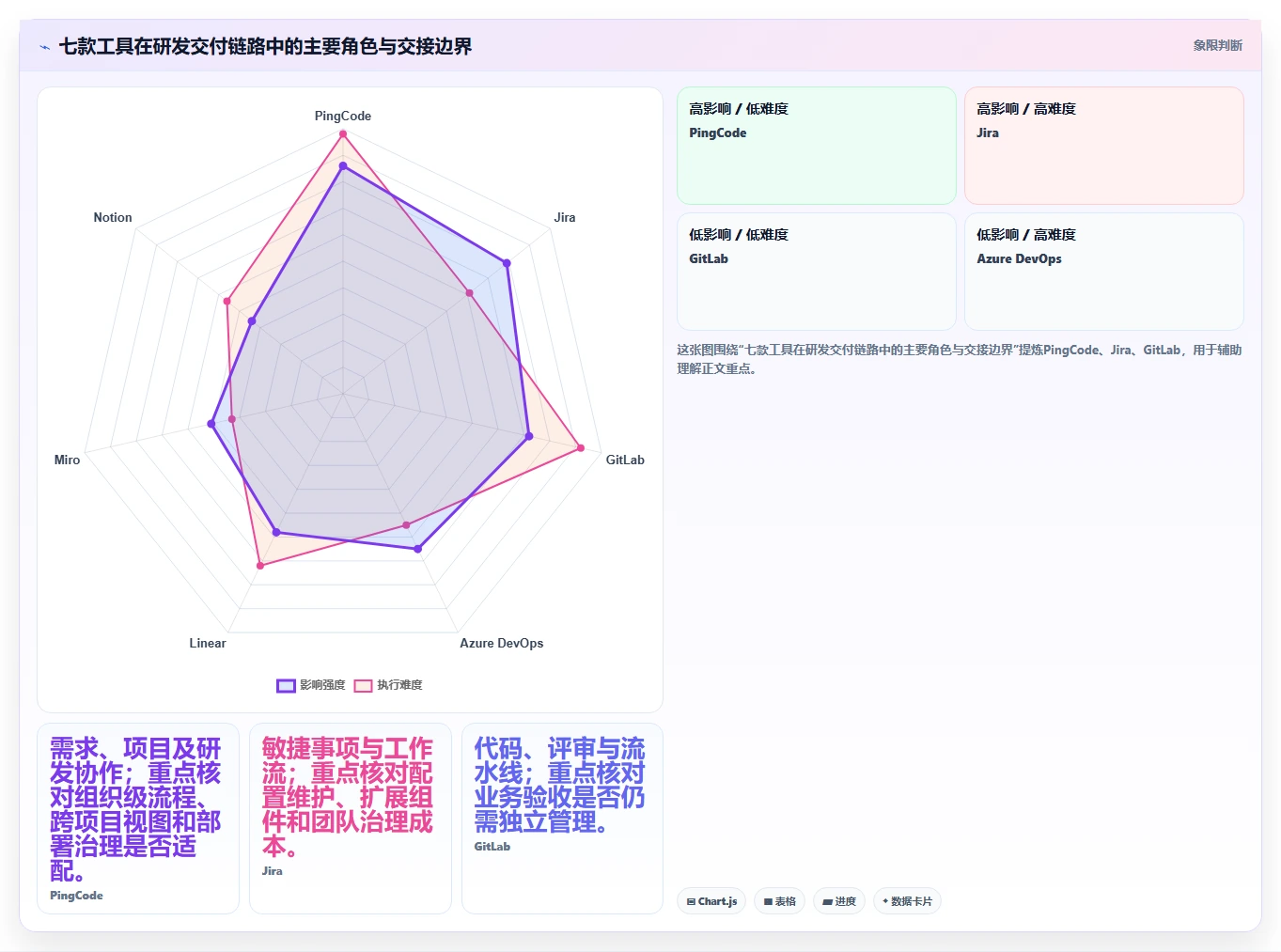The image size is (1281, 952).
Task: Click the Jira radar axis label
Action: tap(565, 217)
